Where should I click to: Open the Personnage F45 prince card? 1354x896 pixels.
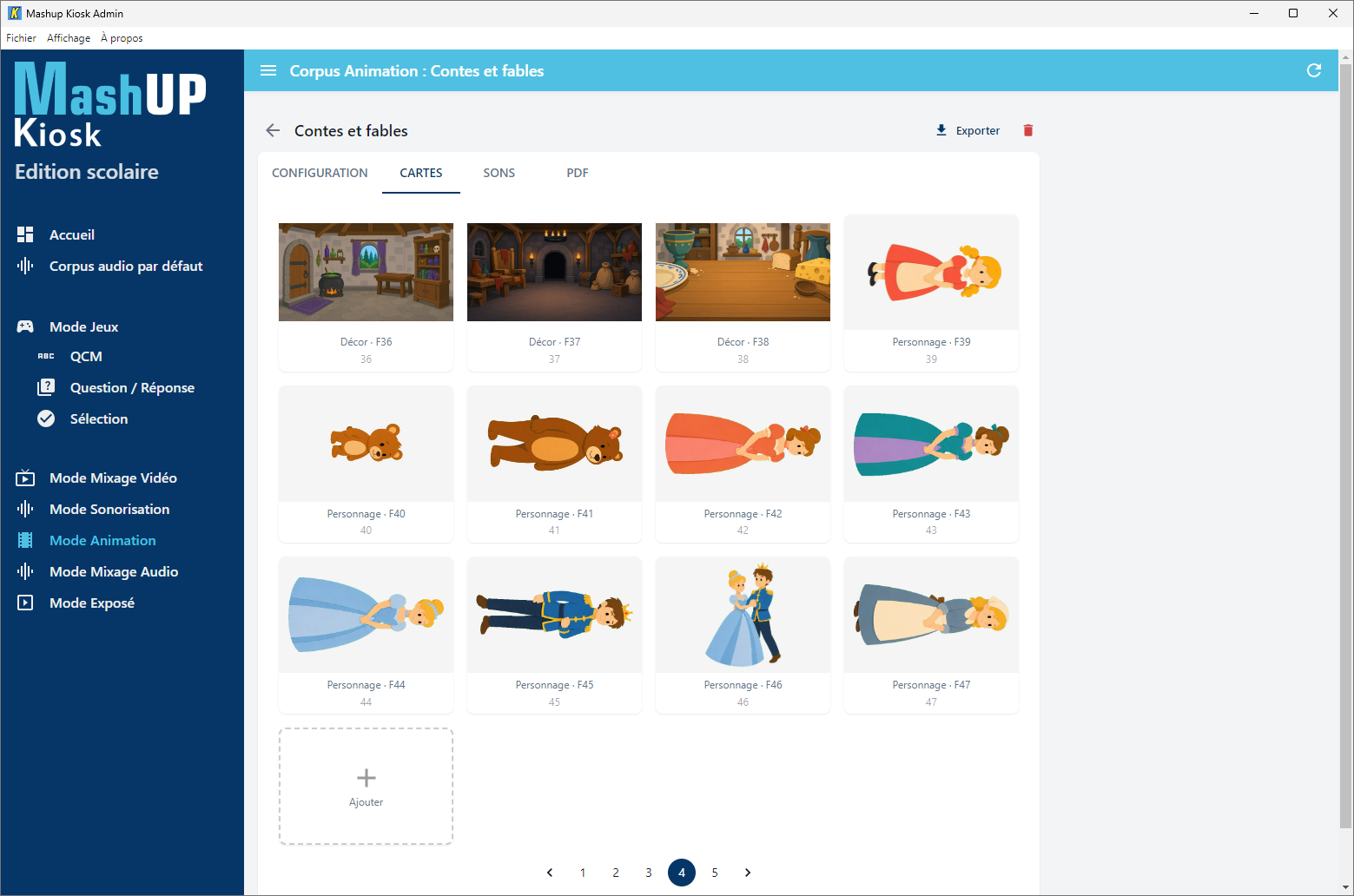tap(554, 634)
